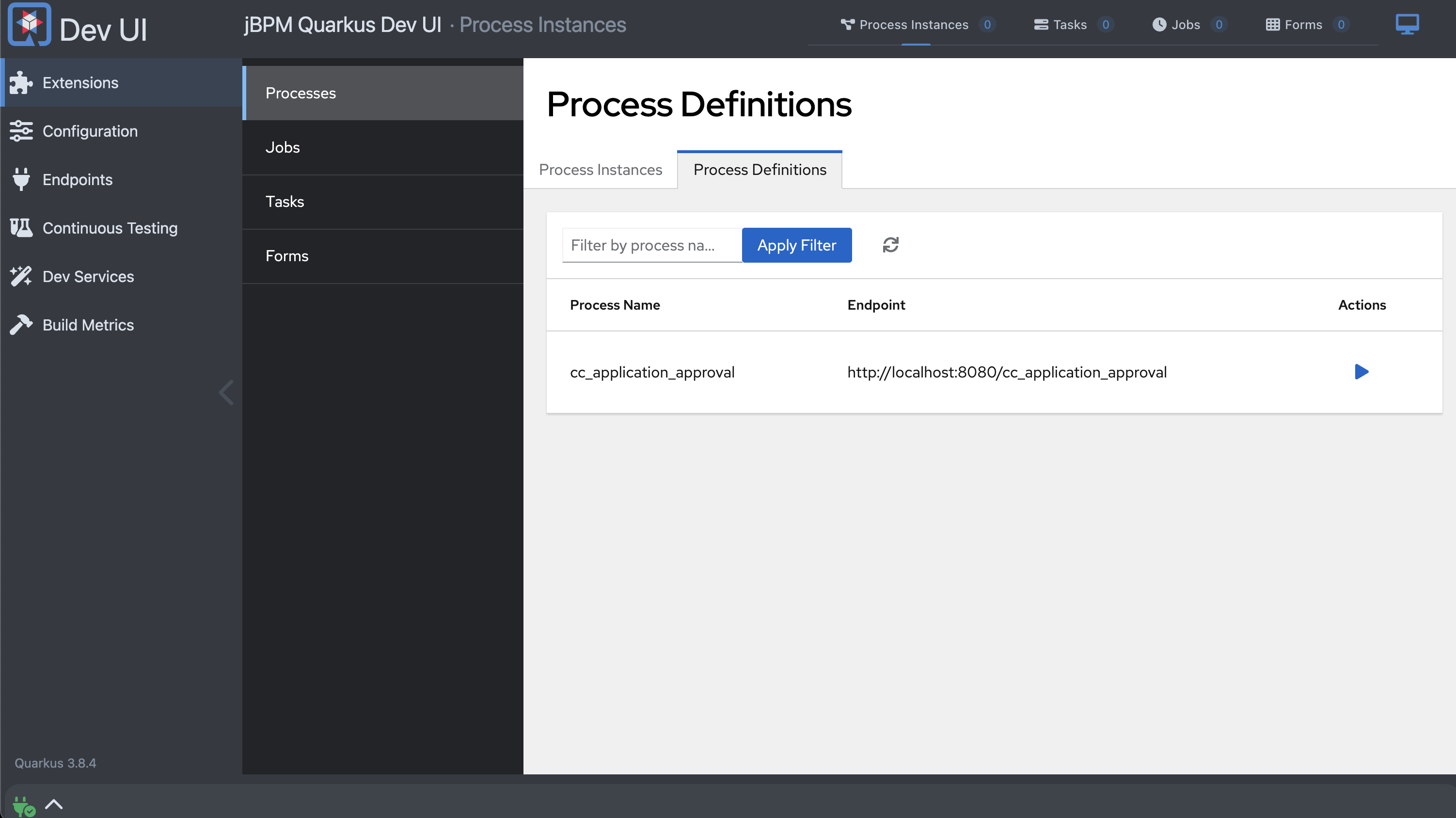Image resolution: width=1456 pixels, height=818 pixels.
Task: Click the connection status plug icon
Action: tap(23, 806)
